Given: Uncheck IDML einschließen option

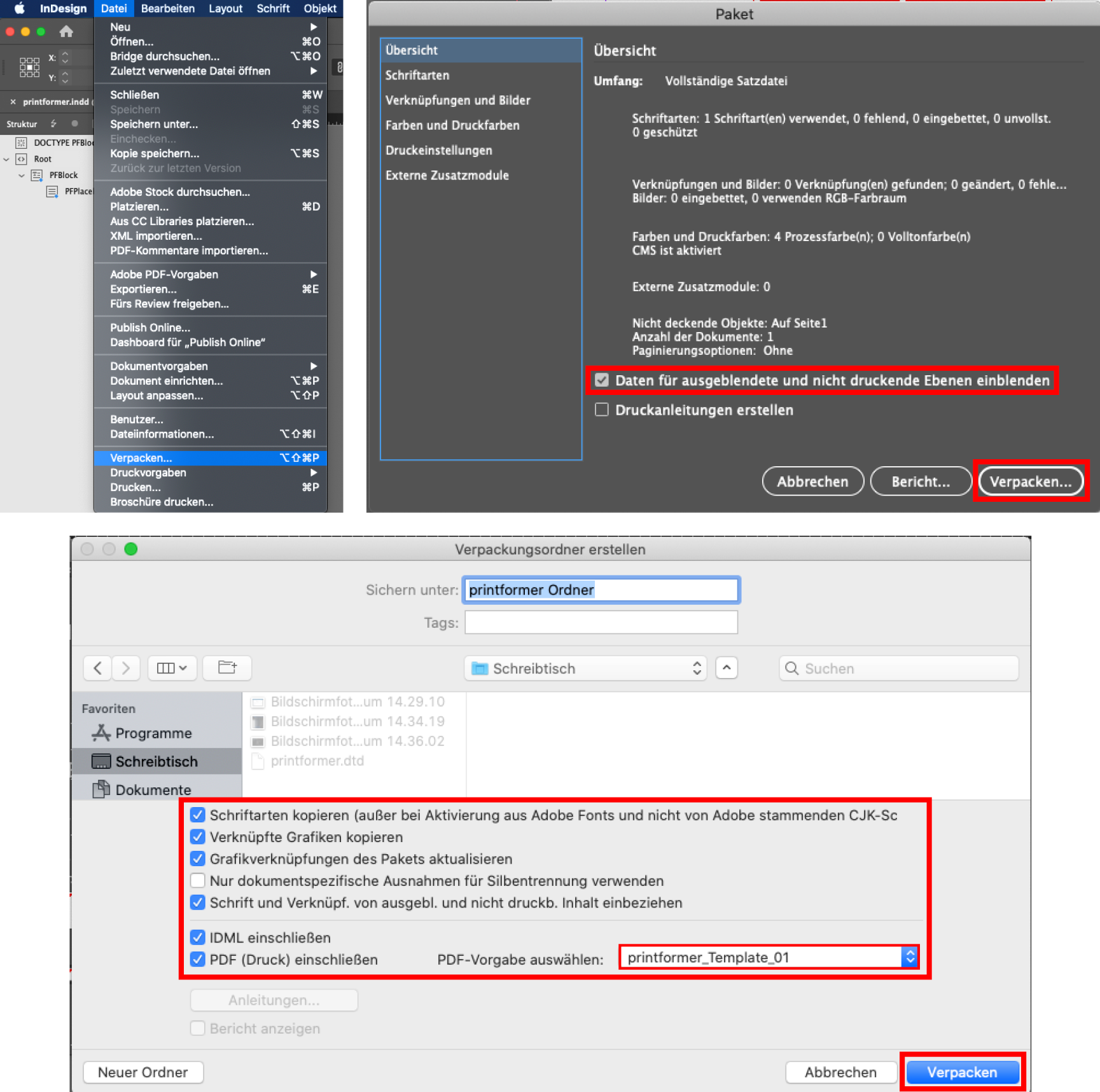Looking at the screenshot, I should [198, 937].
